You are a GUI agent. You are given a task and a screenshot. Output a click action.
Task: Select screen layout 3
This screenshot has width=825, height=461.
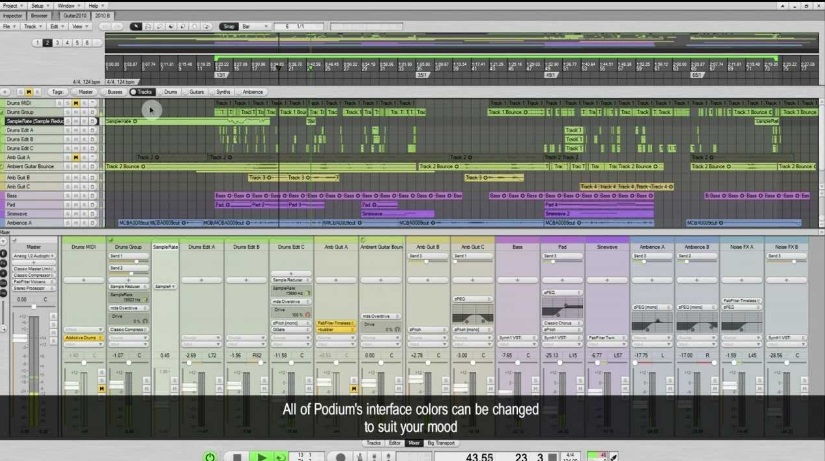coord(57,43)
